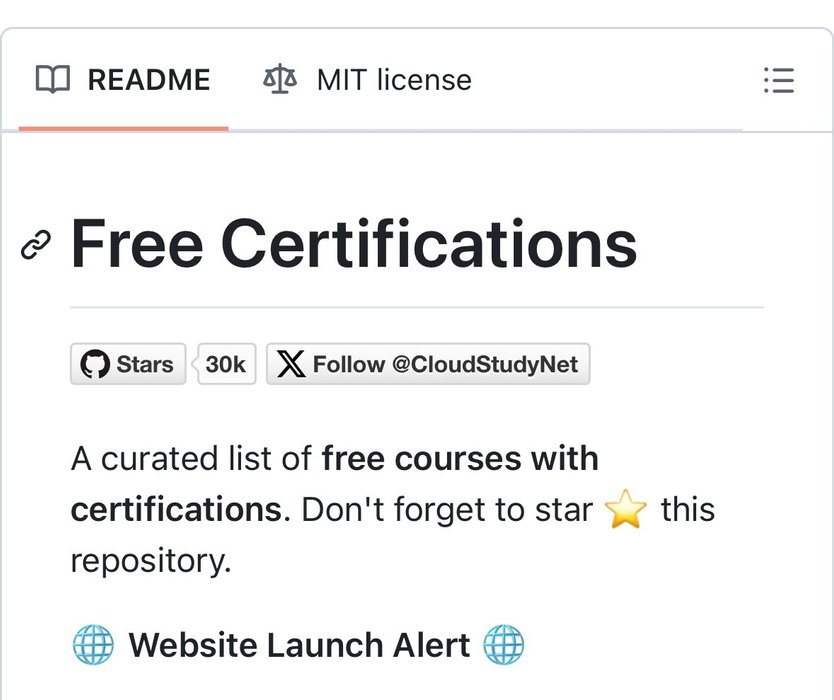Screen dimensions: 834x700
Task: Click the GitHub octocat logo in Stars badge
Action: (x=95, y=364)
